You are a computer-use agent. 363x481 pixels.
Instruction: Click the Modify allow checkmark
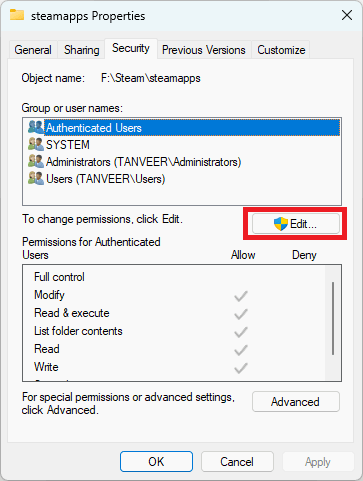(241, 296)
